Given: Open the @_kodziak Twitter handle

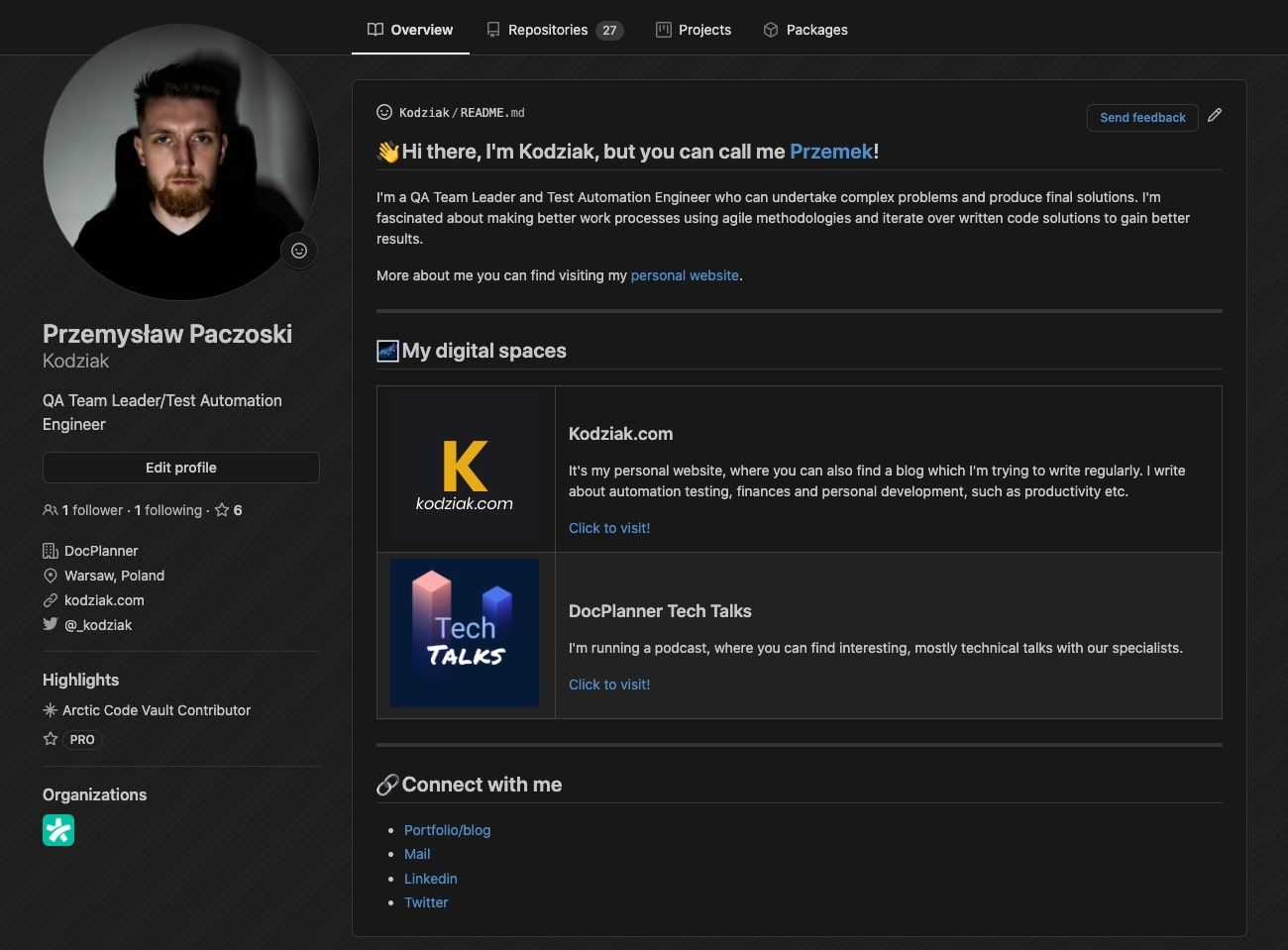Looking at the screenshot, I should pyautogui.click(x=98, y=625).
